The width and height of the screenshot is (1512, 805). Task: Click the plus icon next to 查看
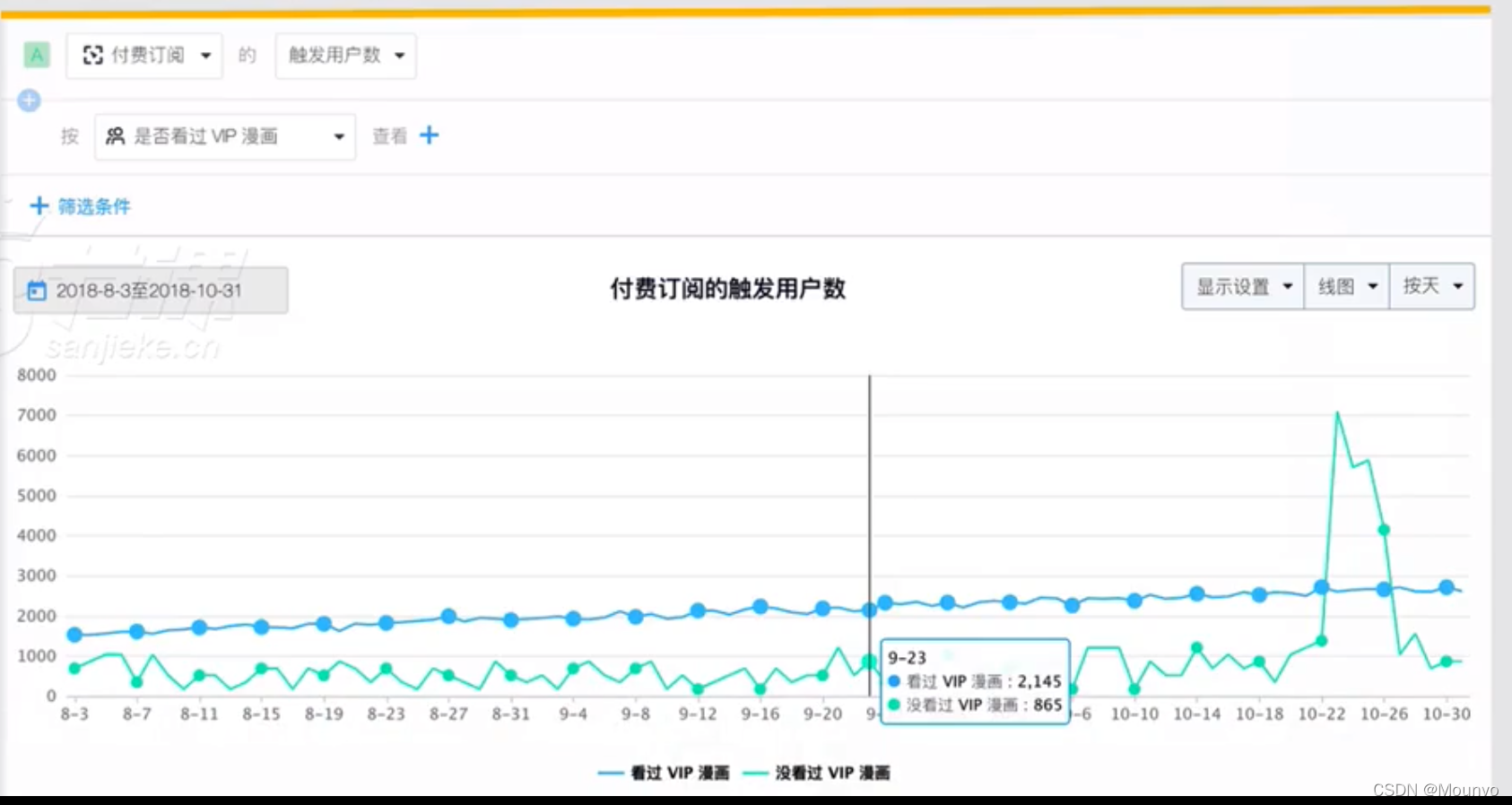430,135
